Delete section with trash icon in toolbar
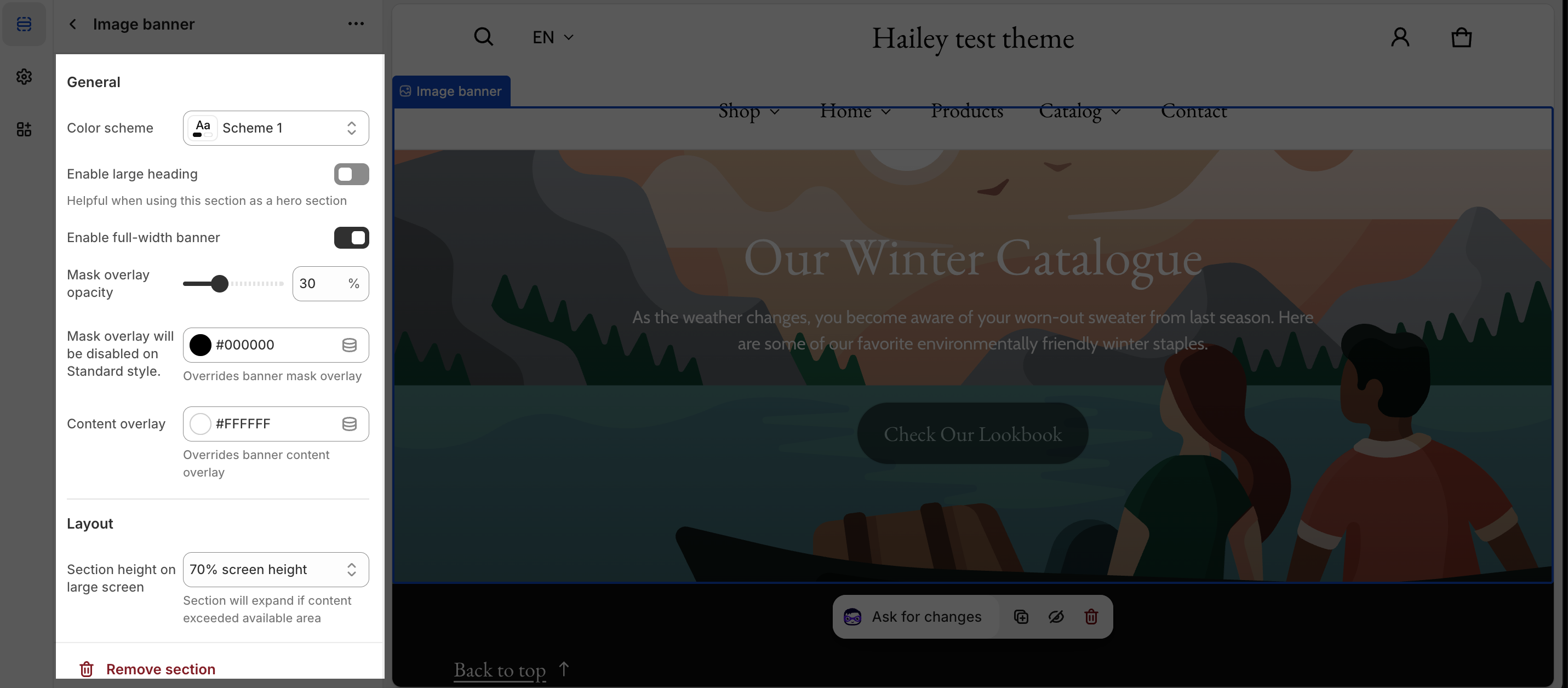 click(x=1091, y=617)
